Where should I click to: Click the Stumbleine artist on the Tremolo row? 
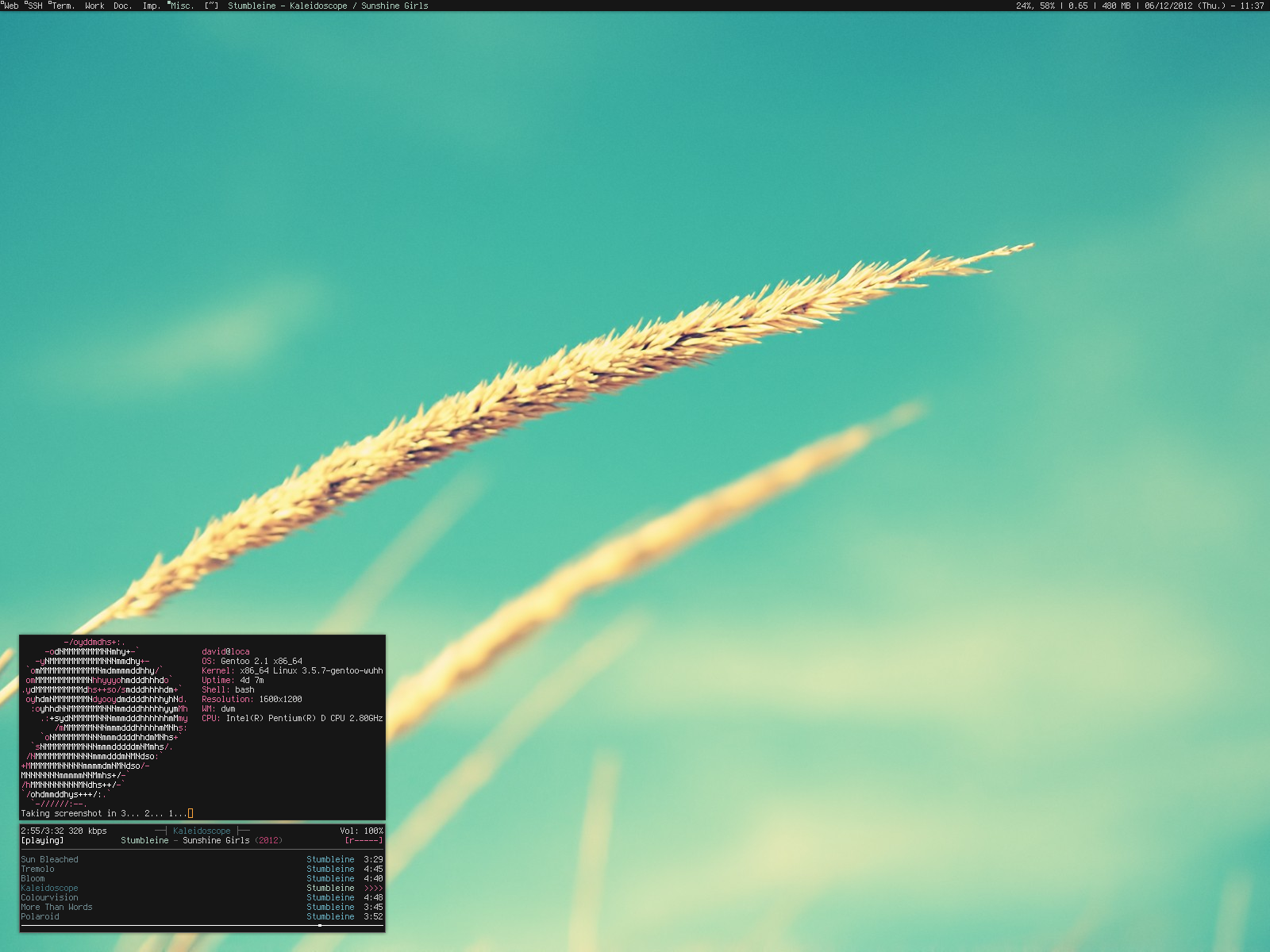[330, 869]
